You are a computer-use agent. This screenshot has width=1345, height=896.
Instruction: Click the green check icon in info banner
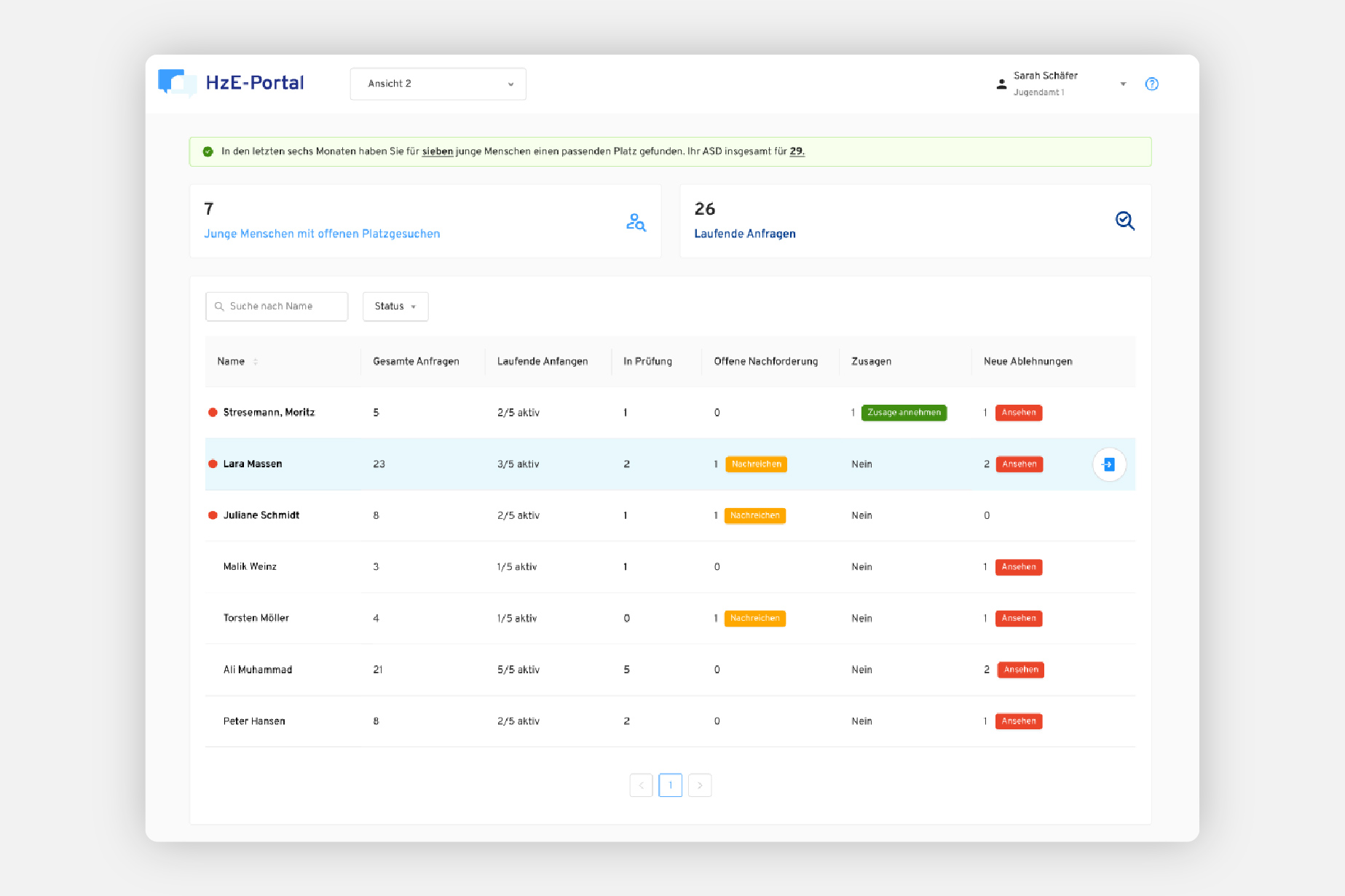pos(208,151)
